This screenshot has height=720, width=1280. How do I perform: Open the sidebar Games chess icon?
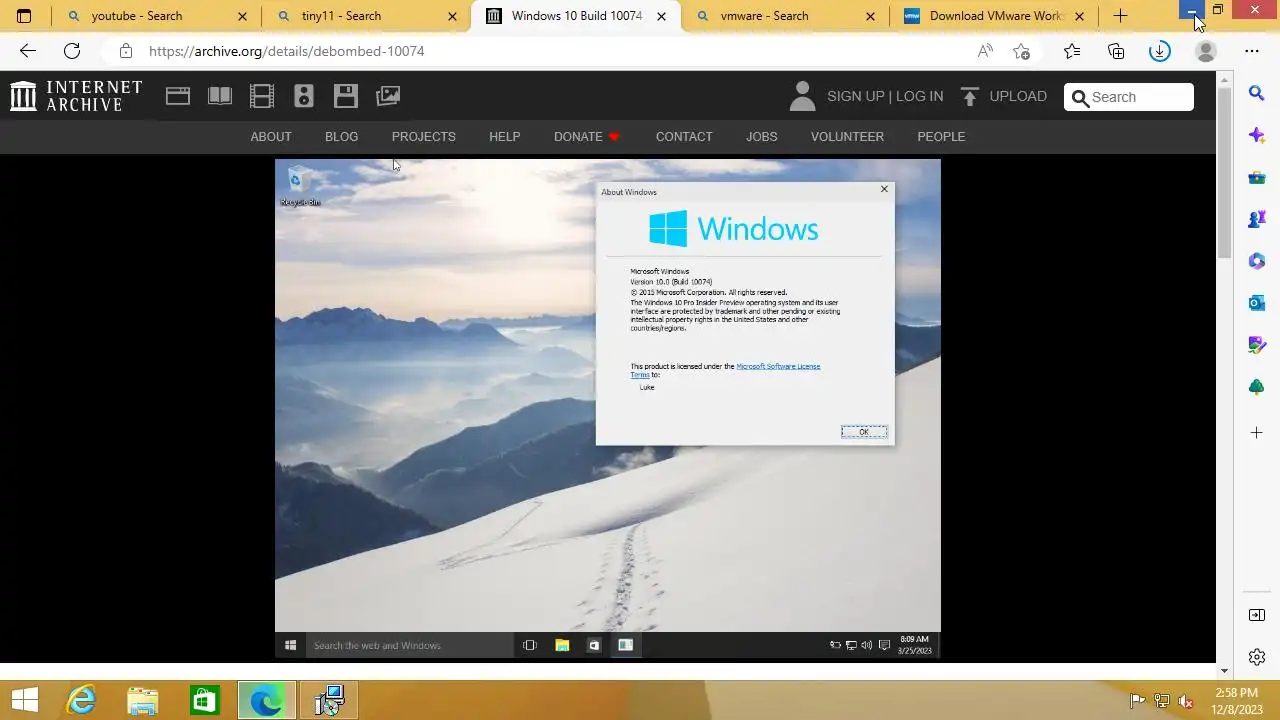tap(1257, 219)
